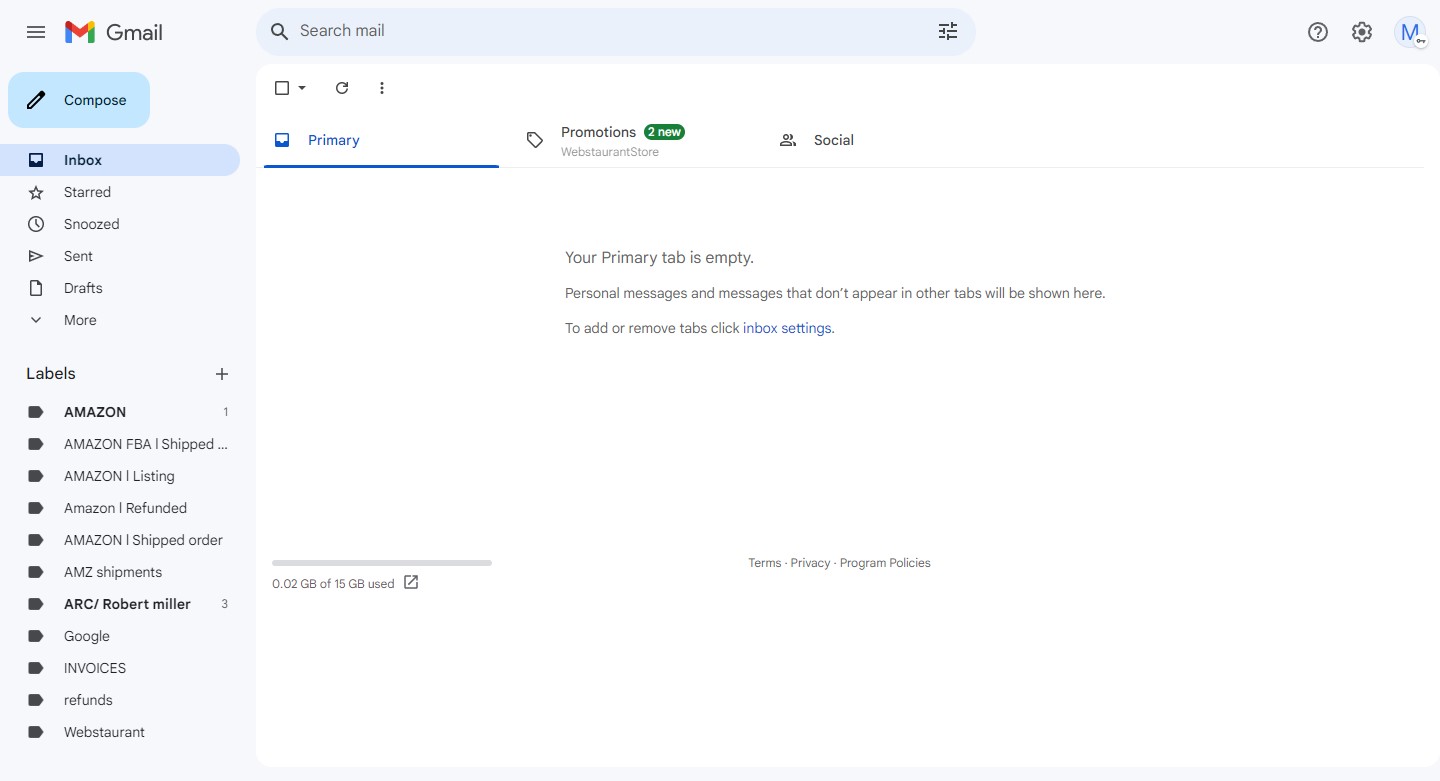Open the Terms link

765,563
